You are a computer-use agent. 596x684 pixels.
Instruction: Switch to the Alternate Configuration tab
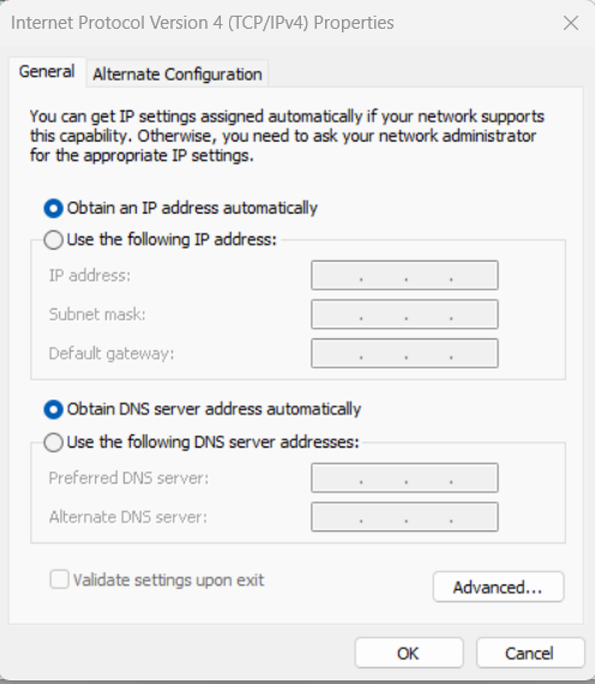pyautogui.click(x=177, y=74)
